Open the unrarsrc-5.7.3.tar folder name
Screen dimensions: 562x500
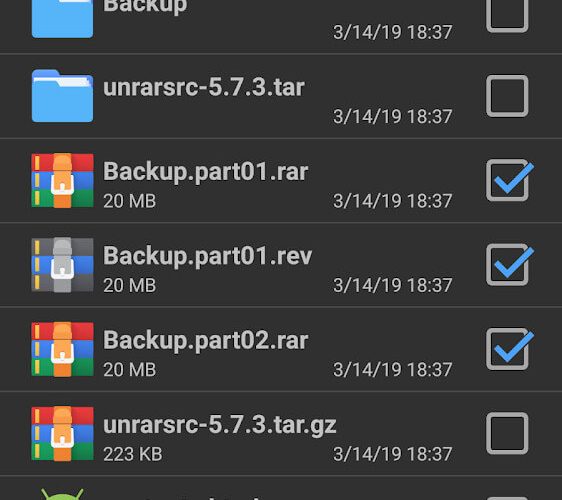pos(204,87)
